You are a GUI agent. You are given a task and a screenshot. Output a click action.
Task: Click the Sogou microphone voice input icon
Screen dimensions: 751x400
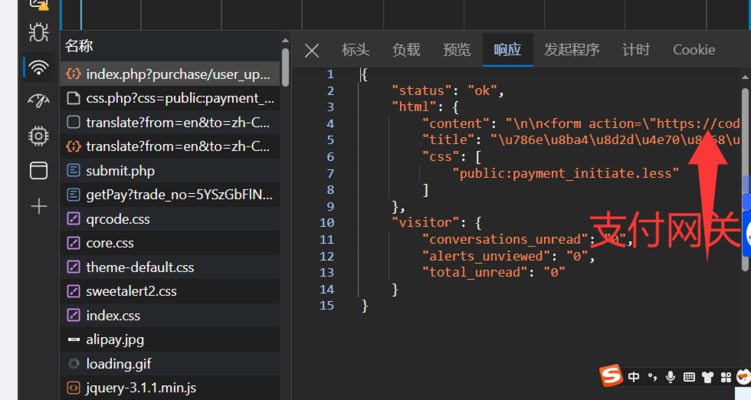pos(671,377)
